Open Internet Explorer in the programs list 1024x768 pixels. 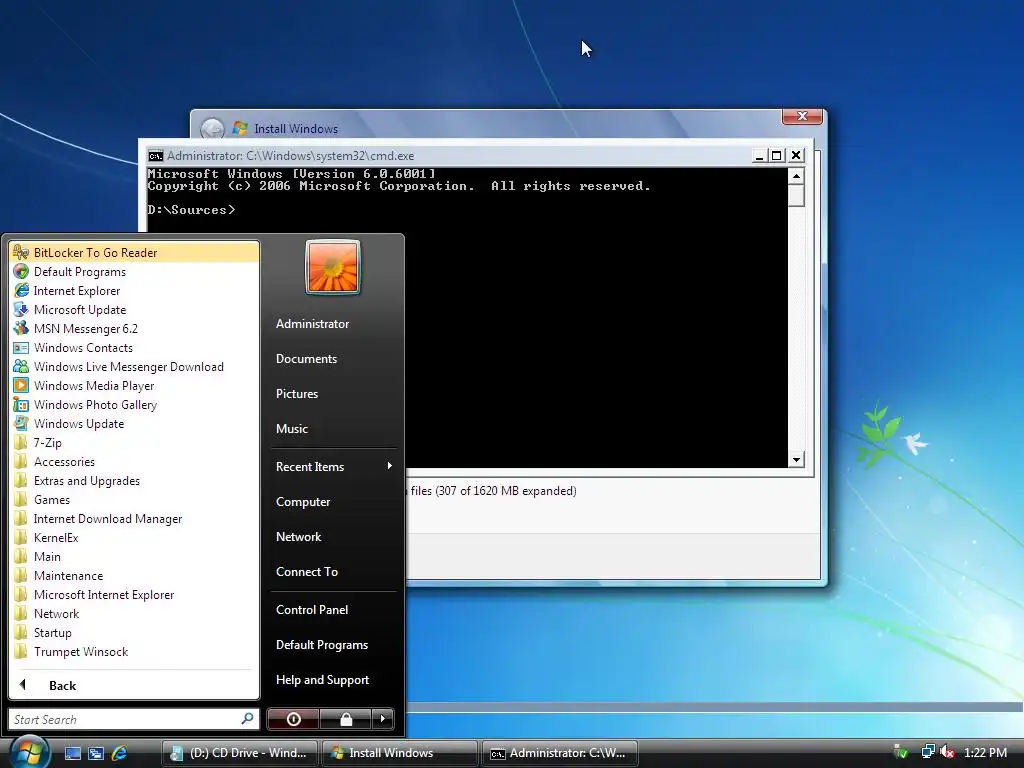coord(134,291)
